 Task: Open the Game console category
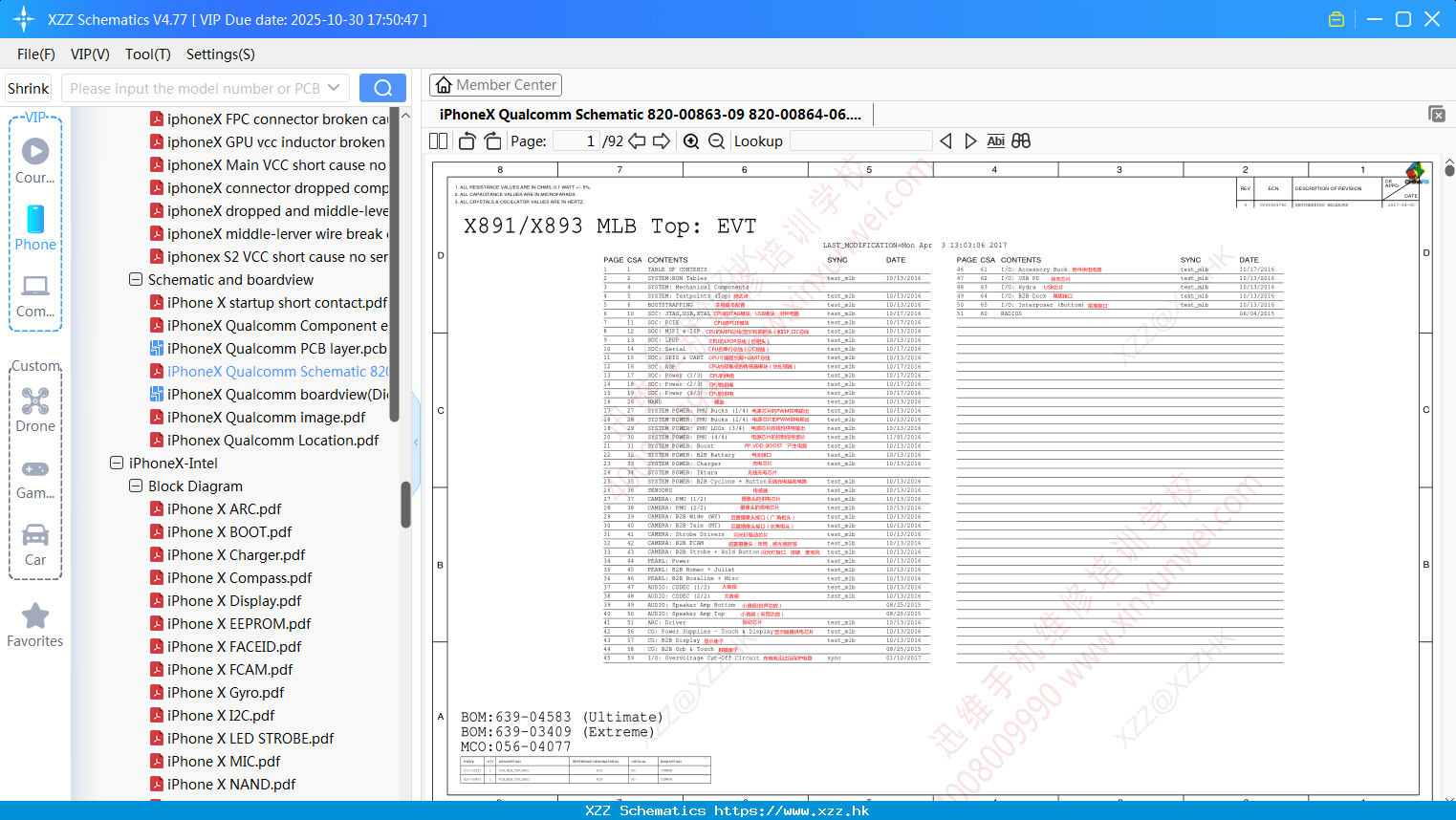pyautogui.click(x=35, y=479)
